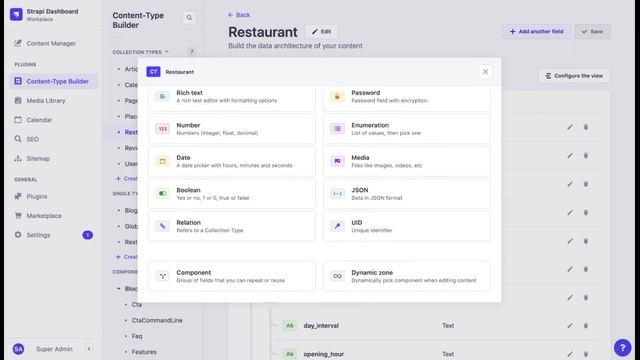Delete the opening_hour field

(586, 353)
